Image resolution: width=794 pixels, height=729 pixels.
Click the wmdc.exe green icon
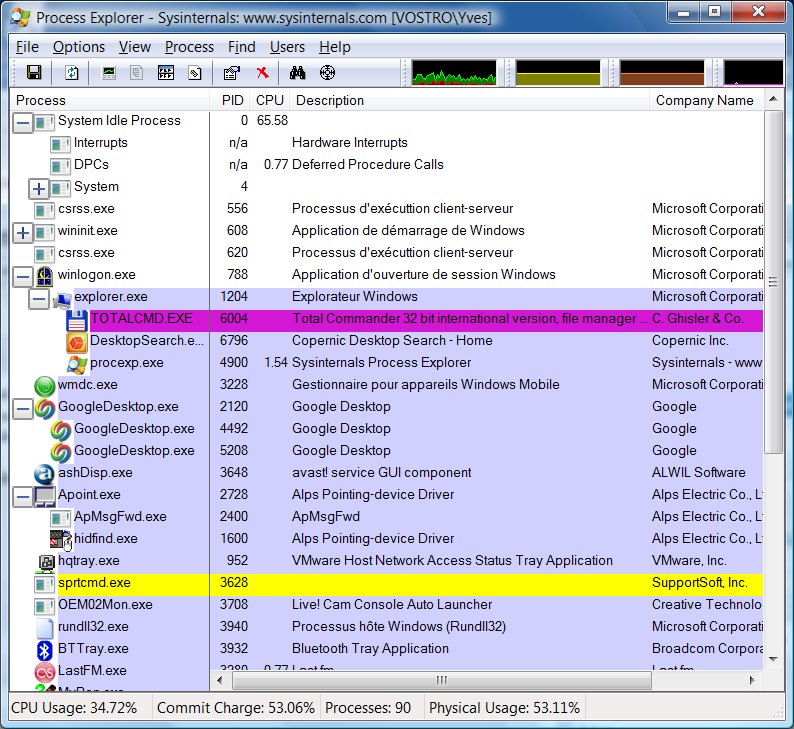coord(45,386)
